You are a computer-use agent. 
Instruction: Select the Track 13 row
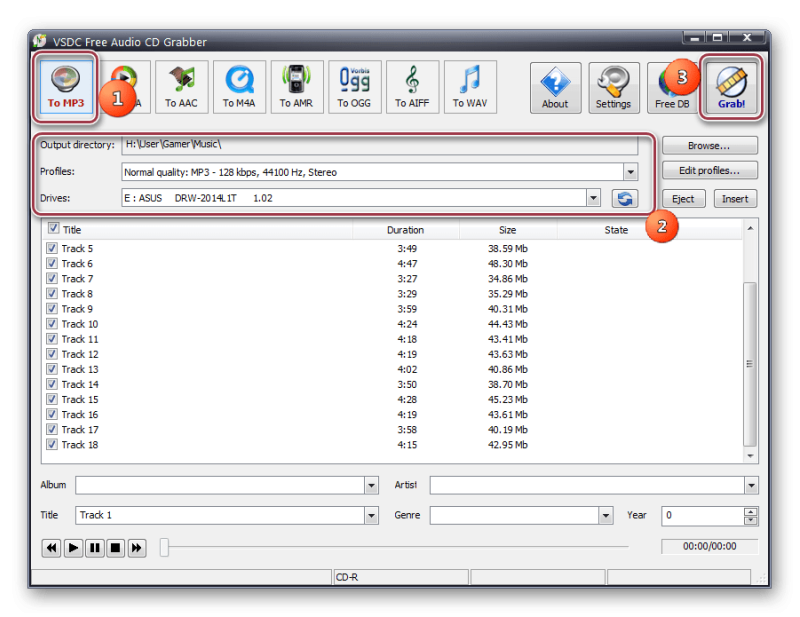point(393,369)
